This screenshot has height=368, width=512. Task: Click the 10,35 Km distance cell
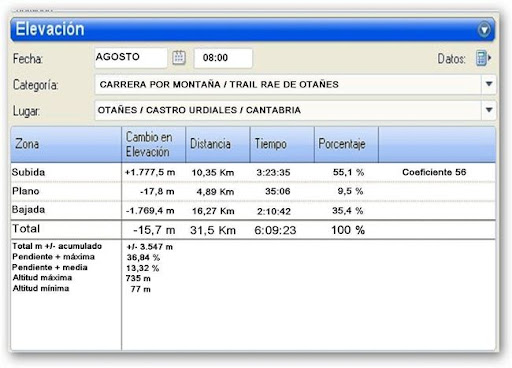[x=213, y=173]
